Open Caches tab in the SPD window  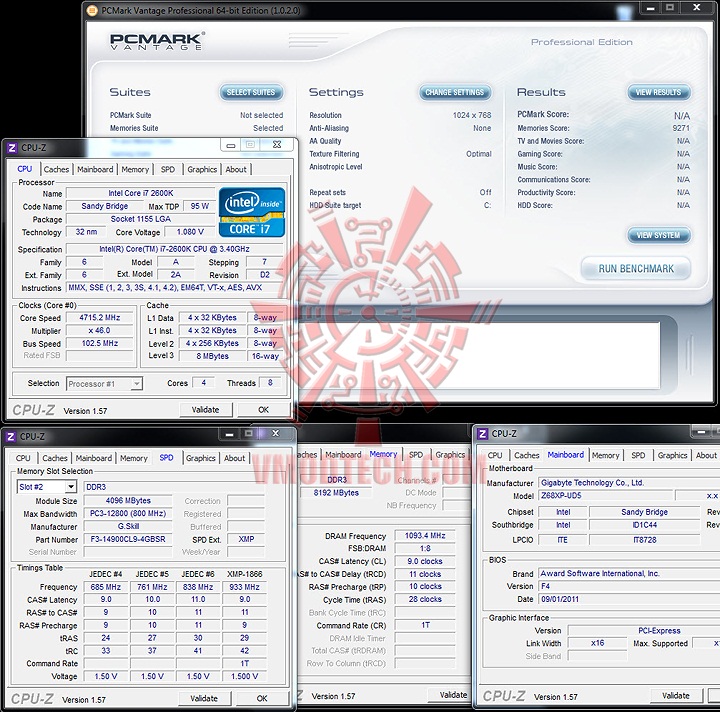(x=55, y=458)
